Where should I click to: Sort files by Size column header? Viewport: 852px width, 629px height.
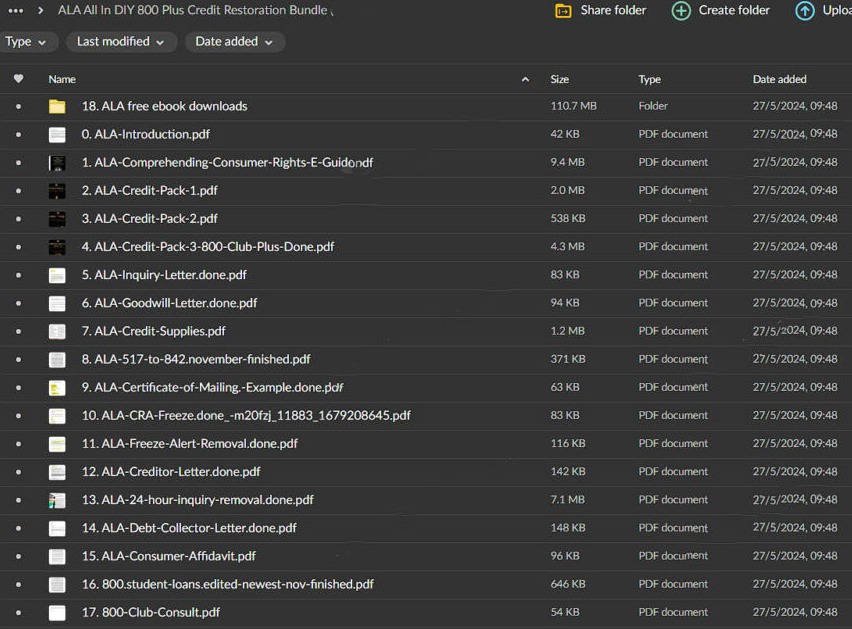coord(559,79)
